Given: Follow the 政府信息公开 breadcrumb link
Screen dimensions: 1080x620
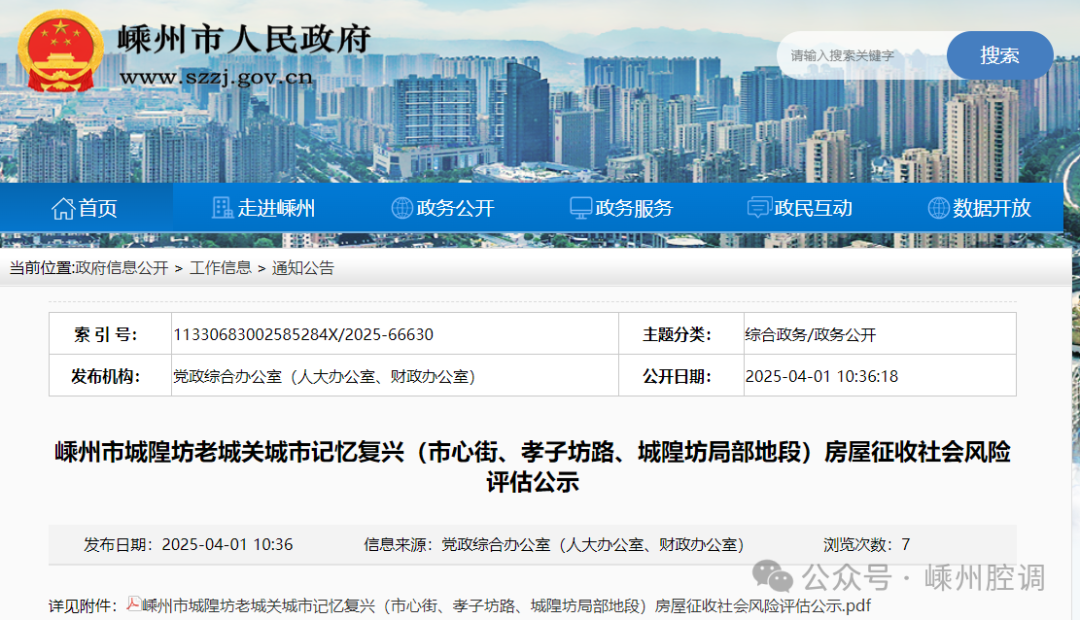Looking at the screenshot, I should click(122, 268).
